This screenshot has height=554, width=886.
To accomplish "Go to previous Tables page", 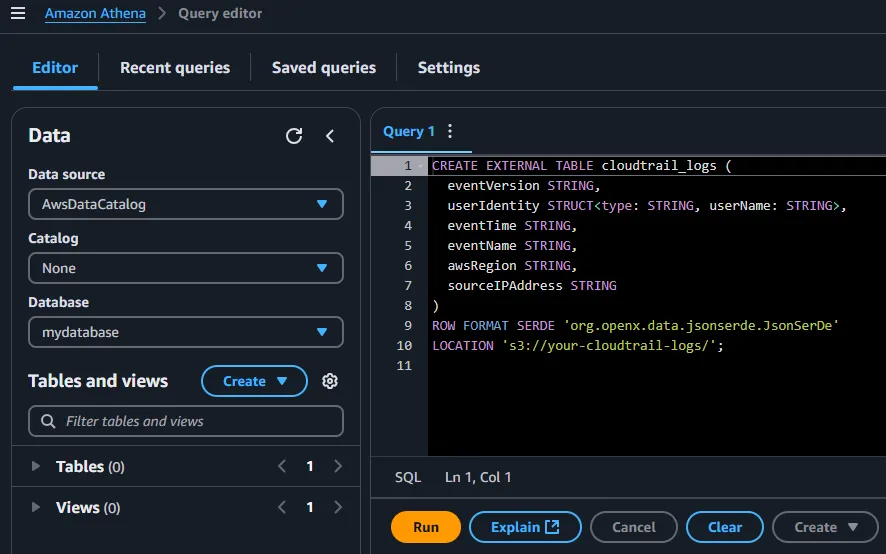I will pyautogui.click(x=282, y=466).
